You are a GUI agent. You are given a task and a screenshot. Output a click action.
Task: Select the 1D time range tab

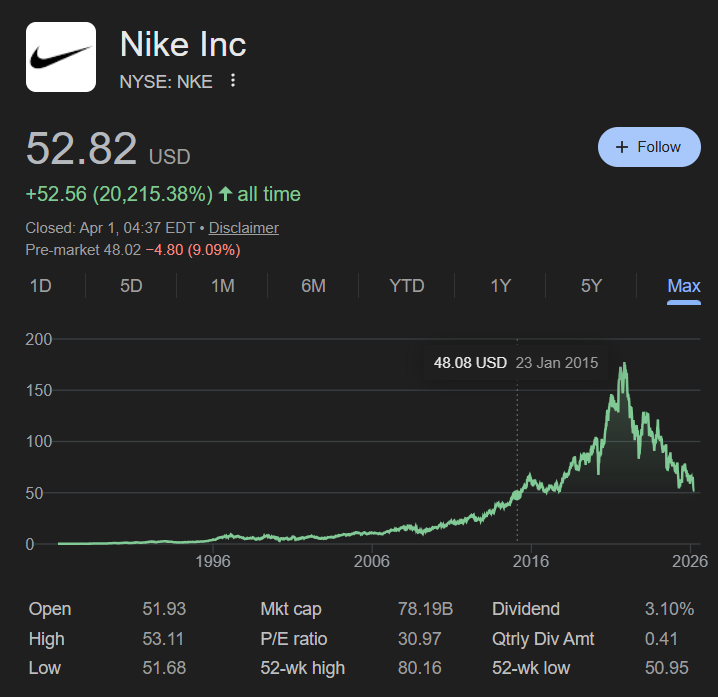[40, 286]
